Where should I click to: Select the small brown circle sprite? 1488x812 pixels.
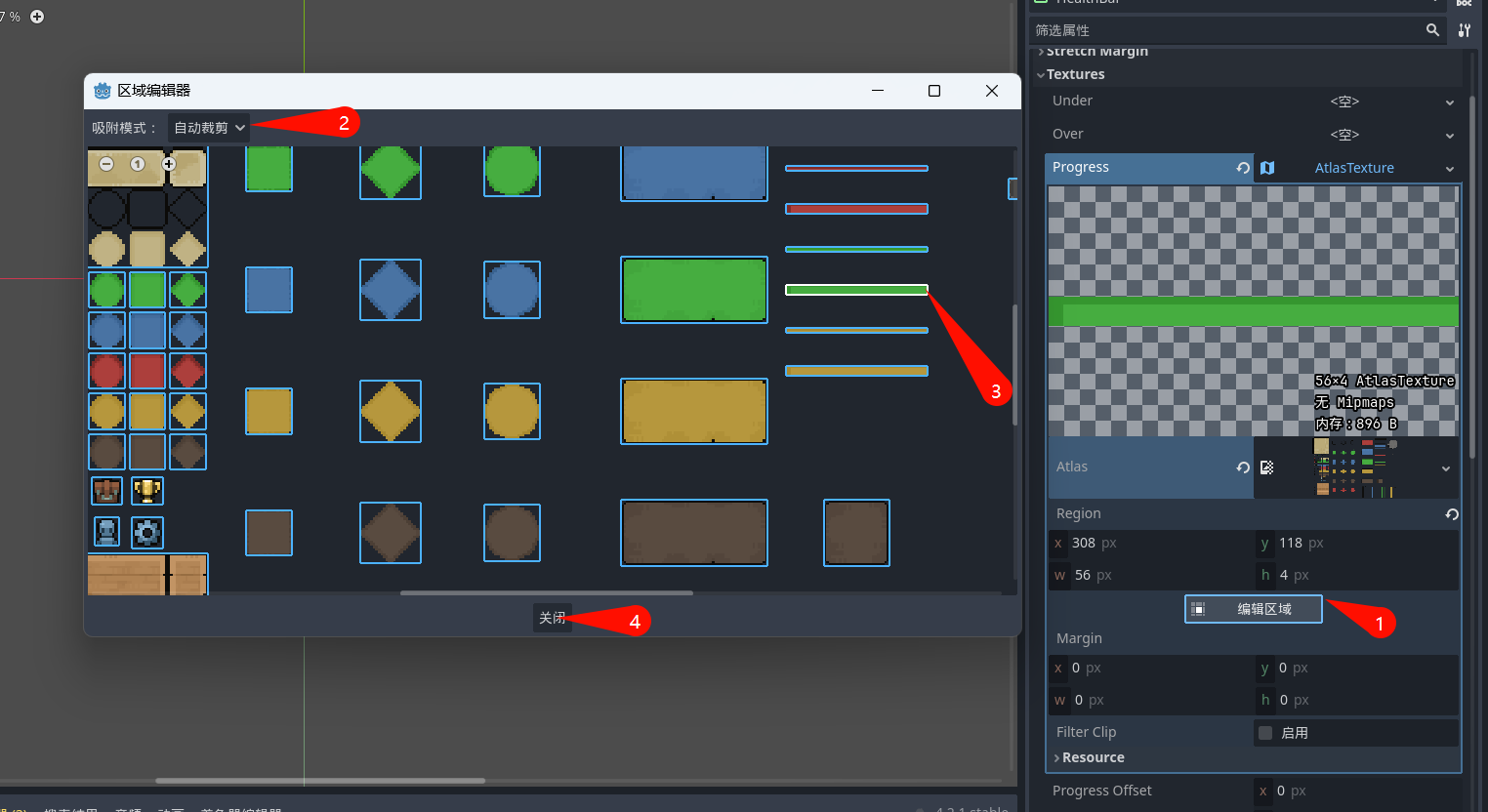106,452
